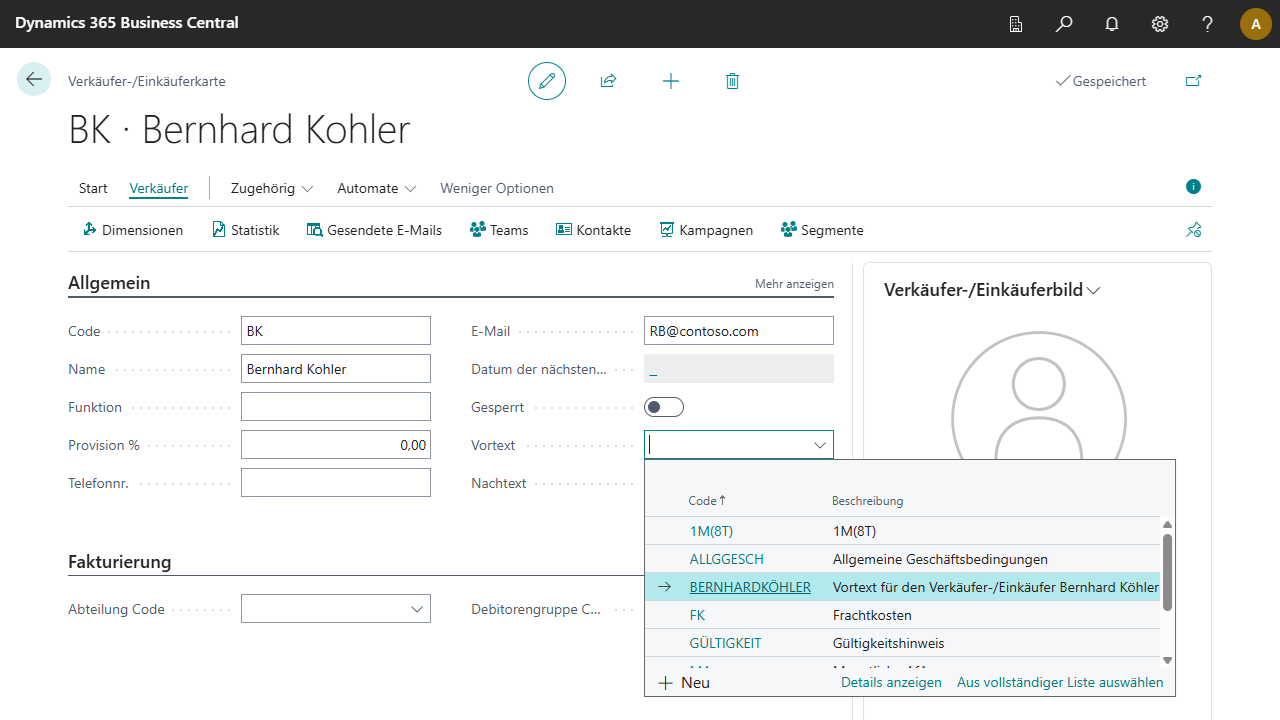Select the ALLGGESCH row in list
This screenshot has height=720, width=1280.
click(726, 559)
